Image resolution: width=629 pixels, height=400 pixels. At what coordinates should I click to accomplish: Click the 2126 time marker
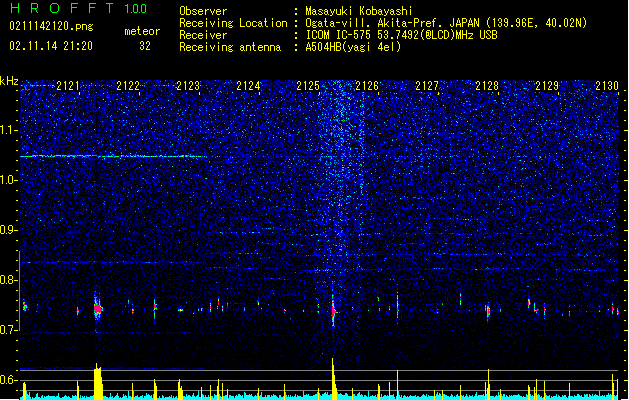(367, 86)
